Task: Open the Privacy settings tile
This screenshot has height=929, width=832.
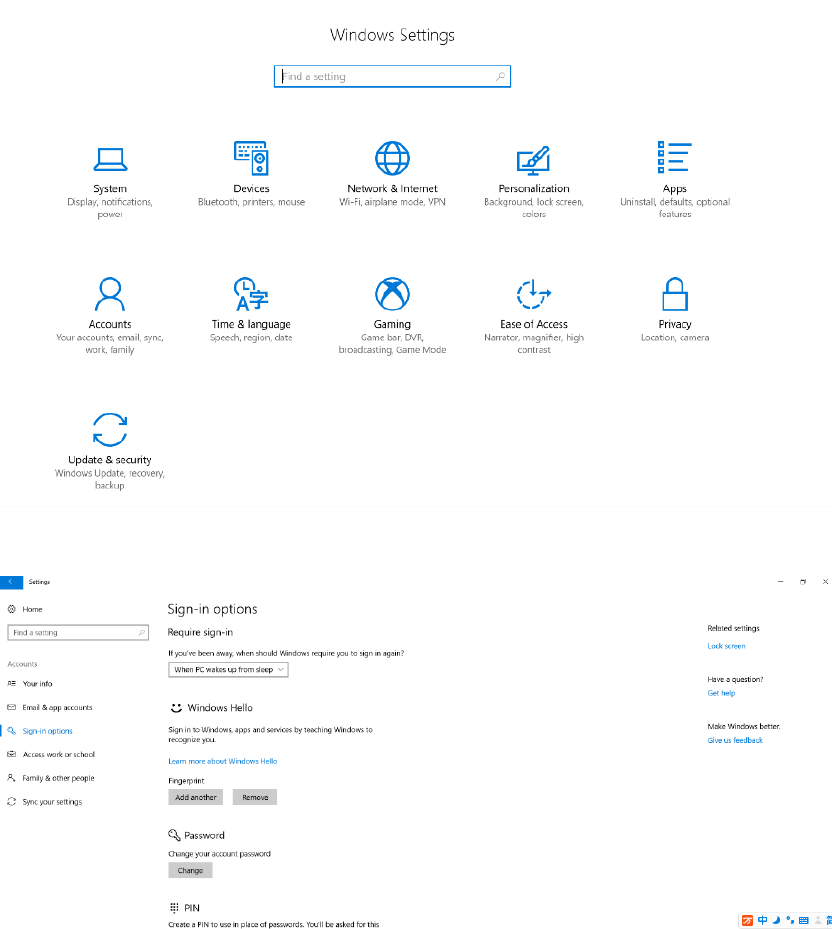Action: coord(675,310)
